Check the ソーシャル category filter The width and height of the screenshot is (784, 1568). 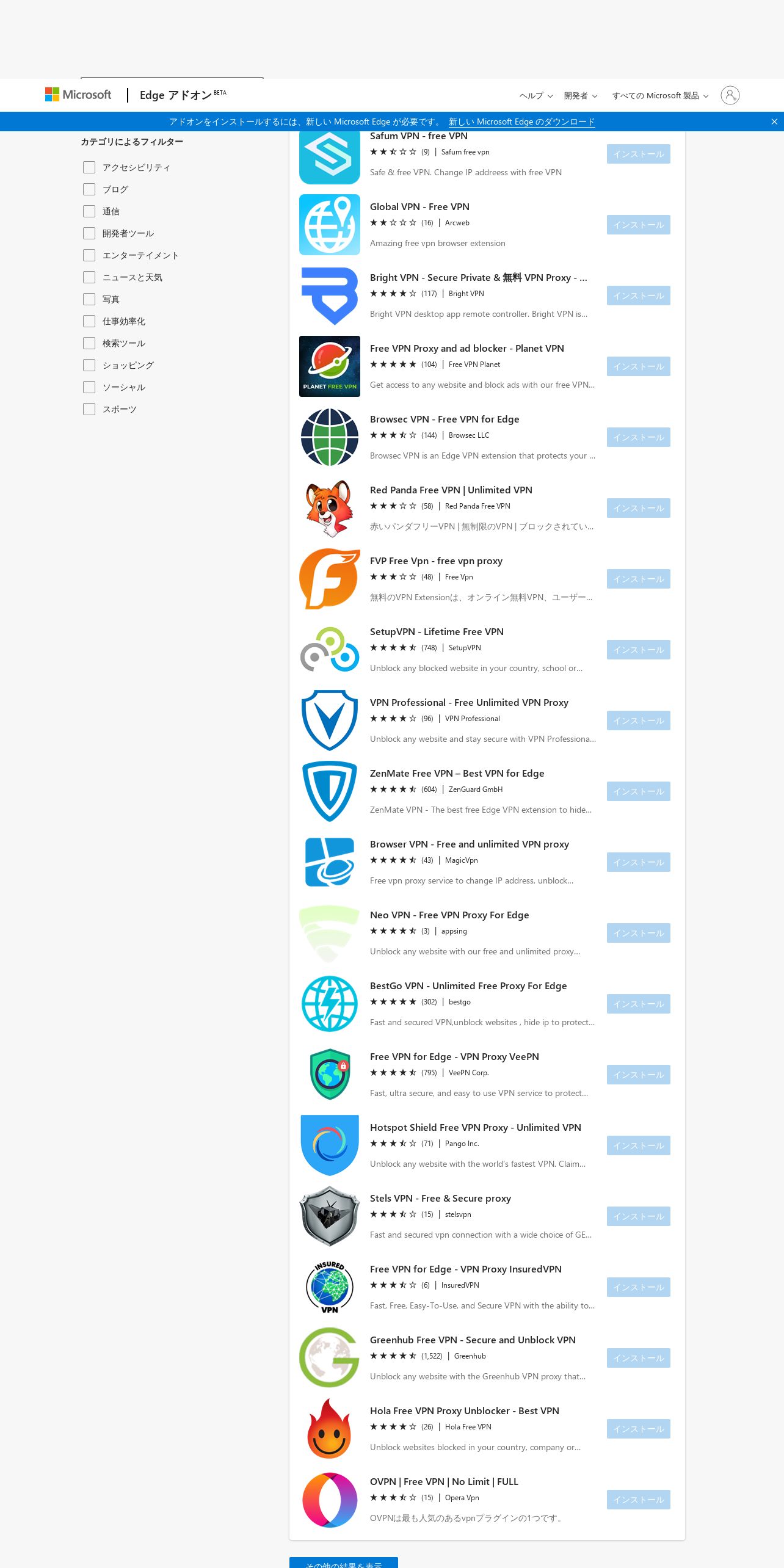(x=89, y=387)
